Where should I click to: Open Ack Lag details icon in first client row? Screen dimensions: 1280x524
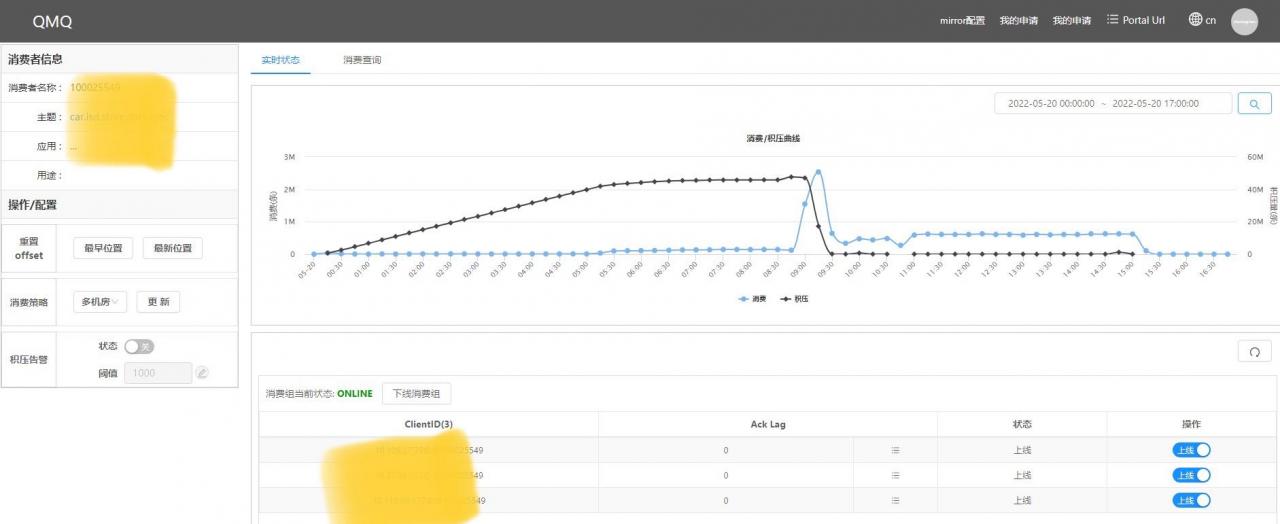pos(895,451)
